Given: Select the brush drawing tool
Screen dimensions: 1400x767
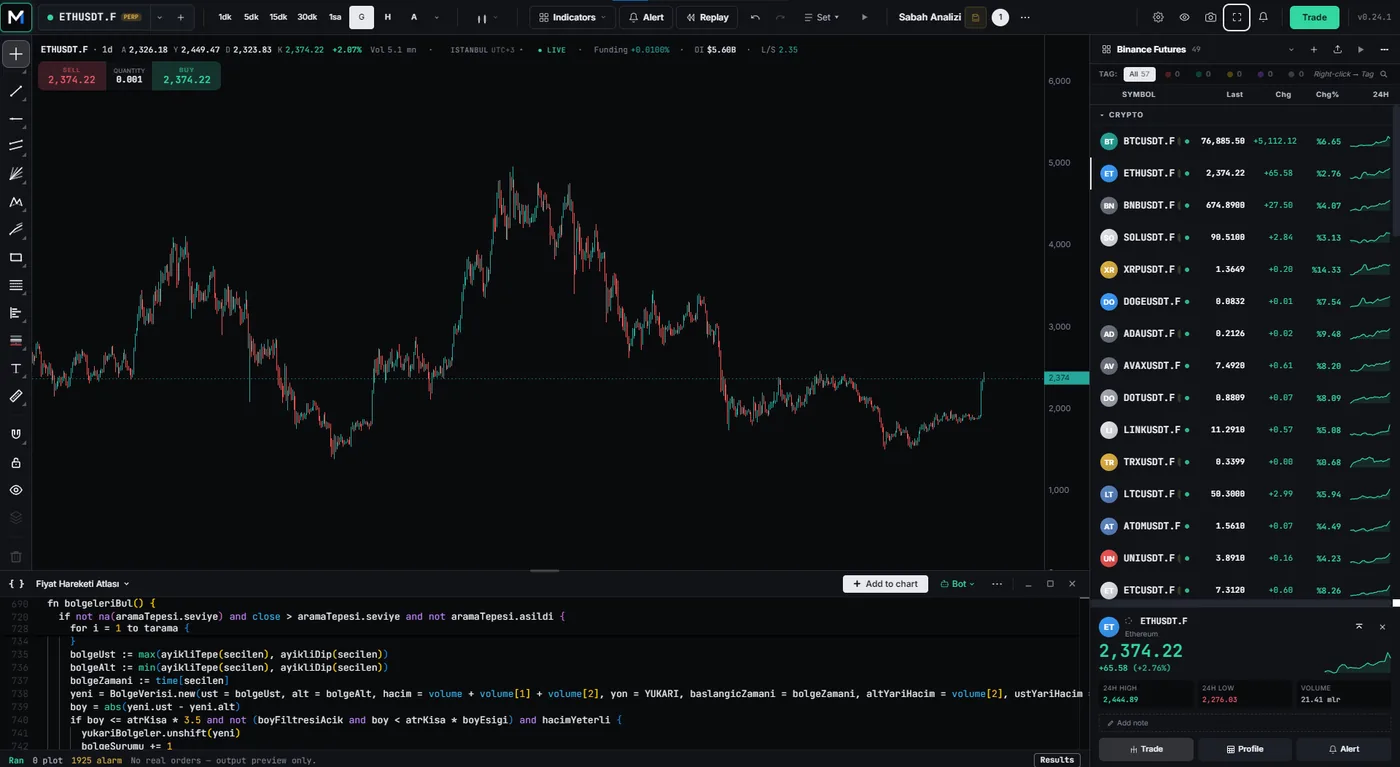Looking at the screenshot, I should [16, 230].
